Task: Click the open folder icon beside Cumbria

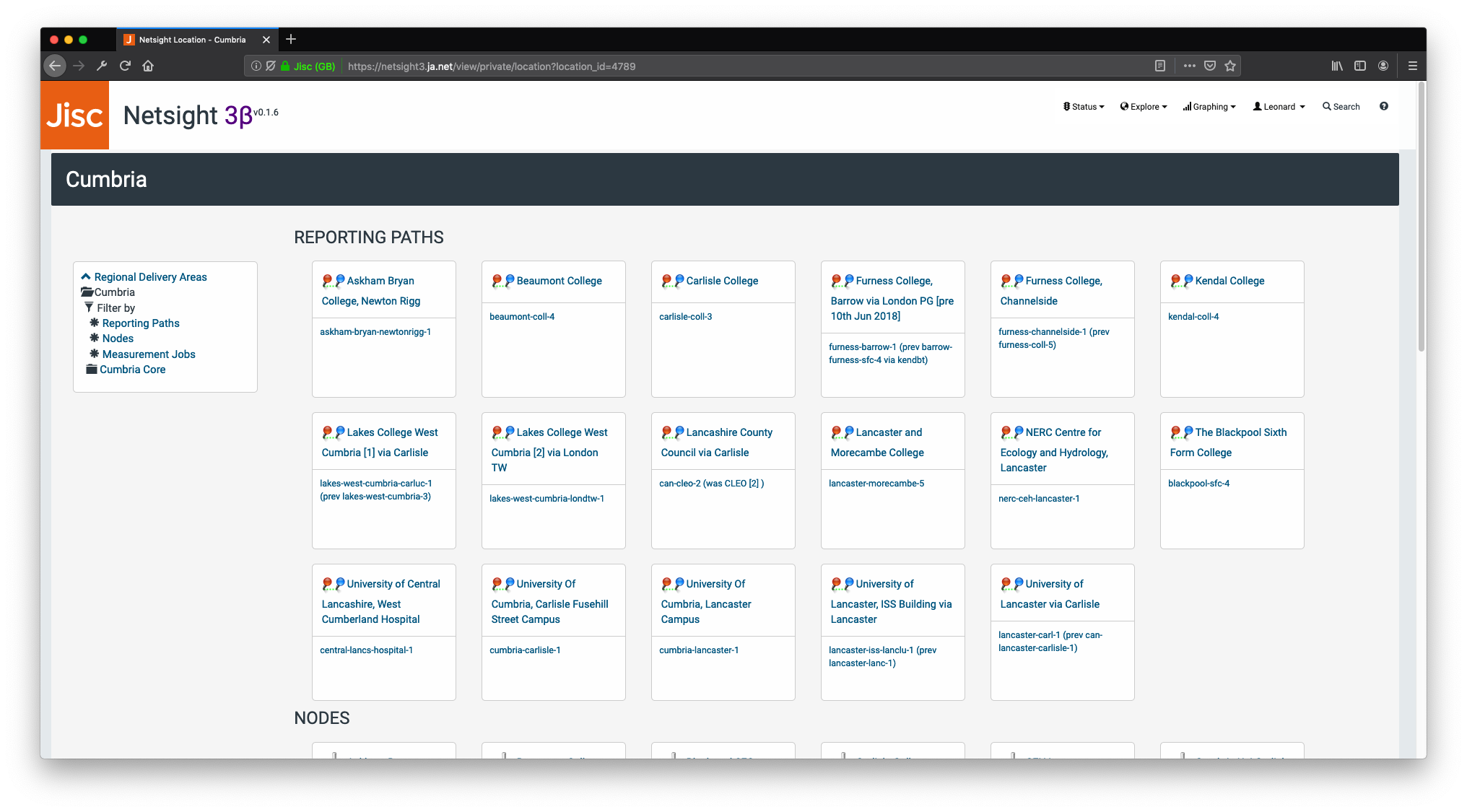Action: point(87,292)
